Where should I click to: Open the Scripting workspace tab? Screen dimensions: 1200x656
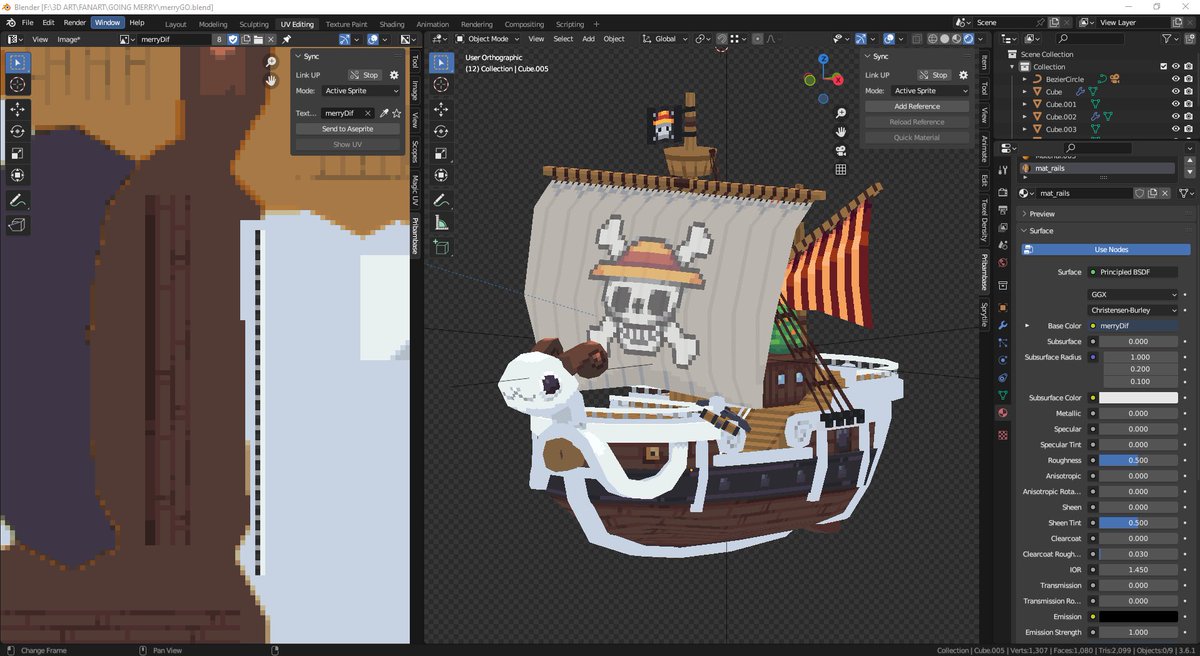click(x=570, y=24)
